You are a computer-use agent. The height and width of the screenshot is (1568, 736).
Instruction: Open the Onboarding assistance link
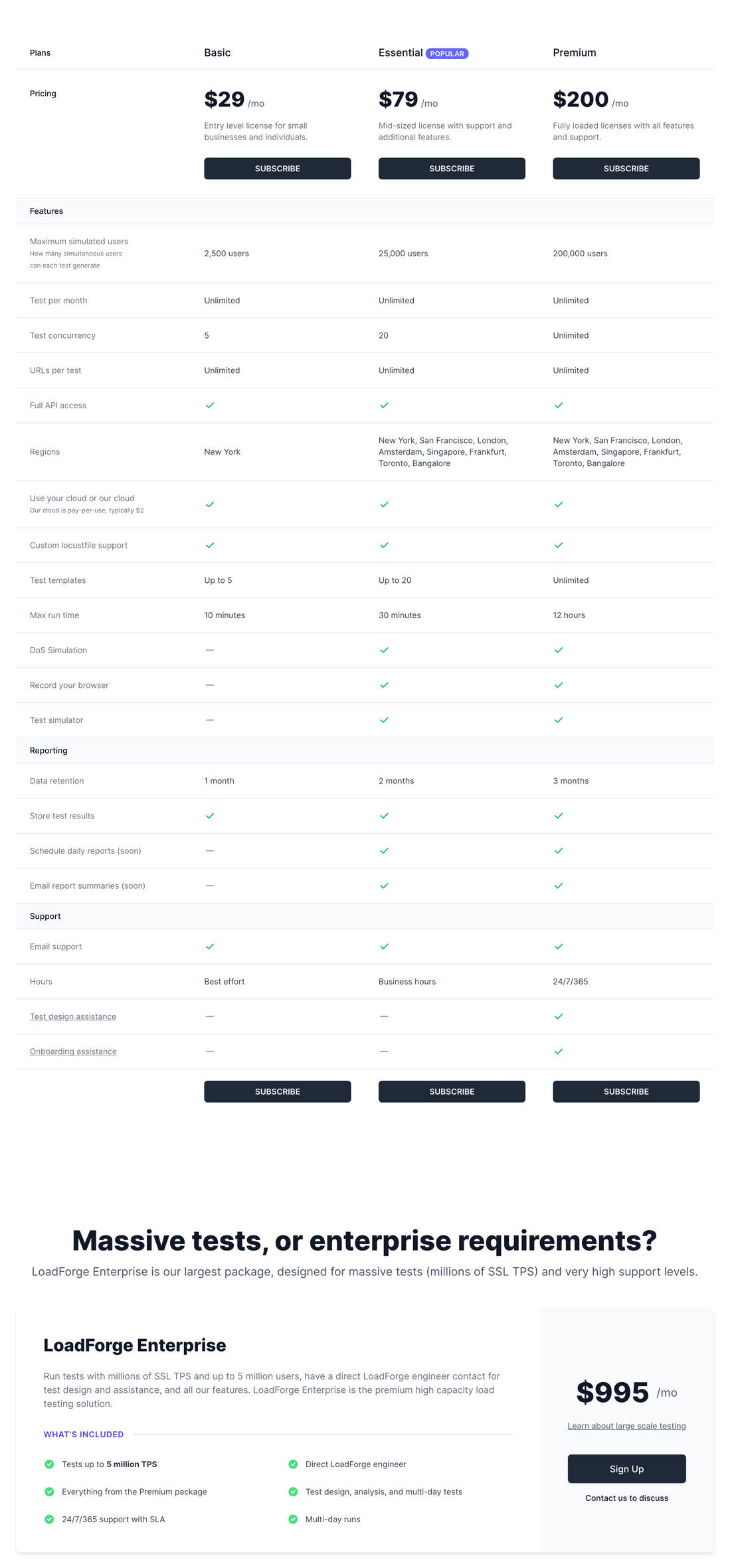(72, 1051)
